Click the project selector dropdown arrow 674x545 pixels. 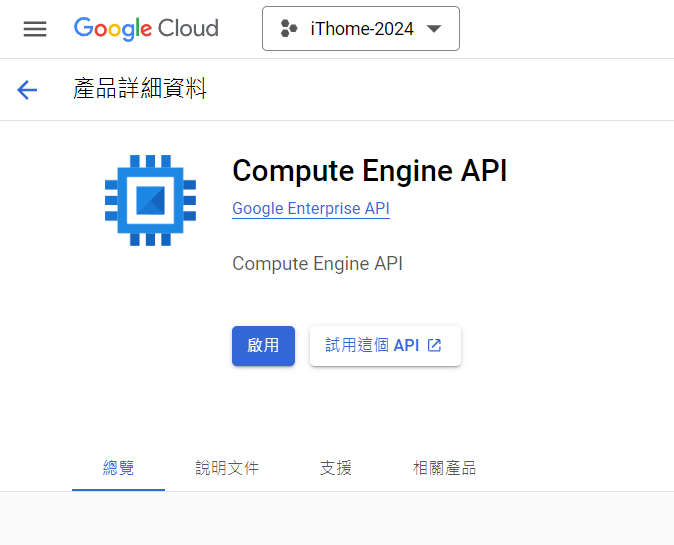[x=434, y=29]
